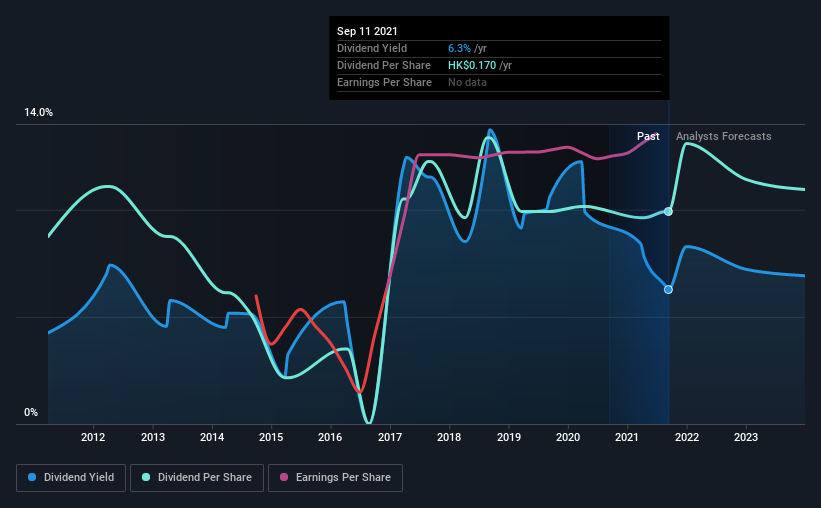This screenshot has height=508, width=821.
Task: Click the 0% y-axis label
Action: coord(31,413)
